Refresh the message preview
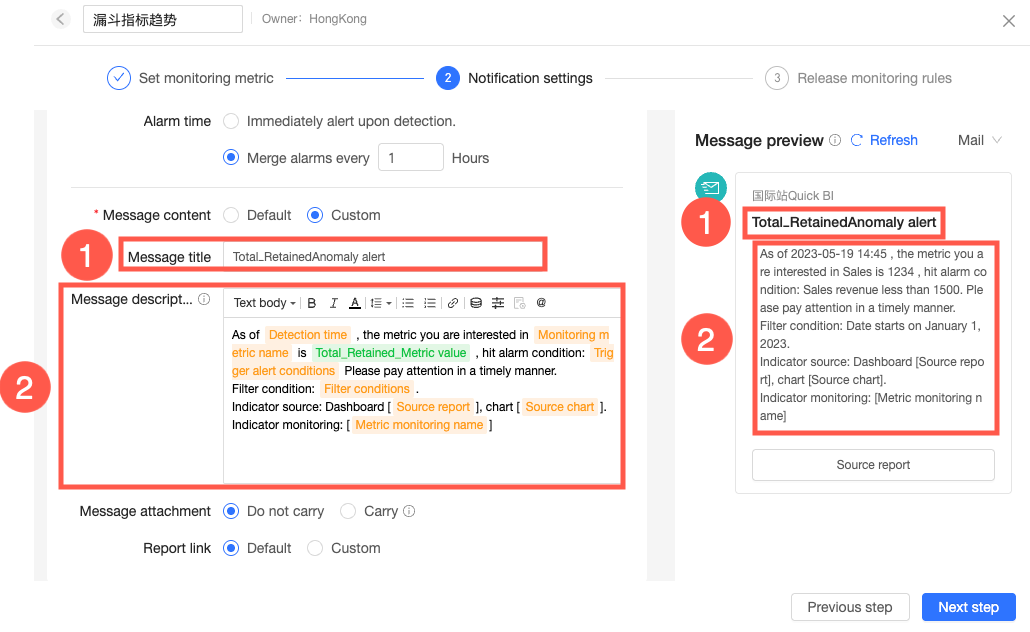The height and width of the screenshot is (632, 1030). click(884, 140)
